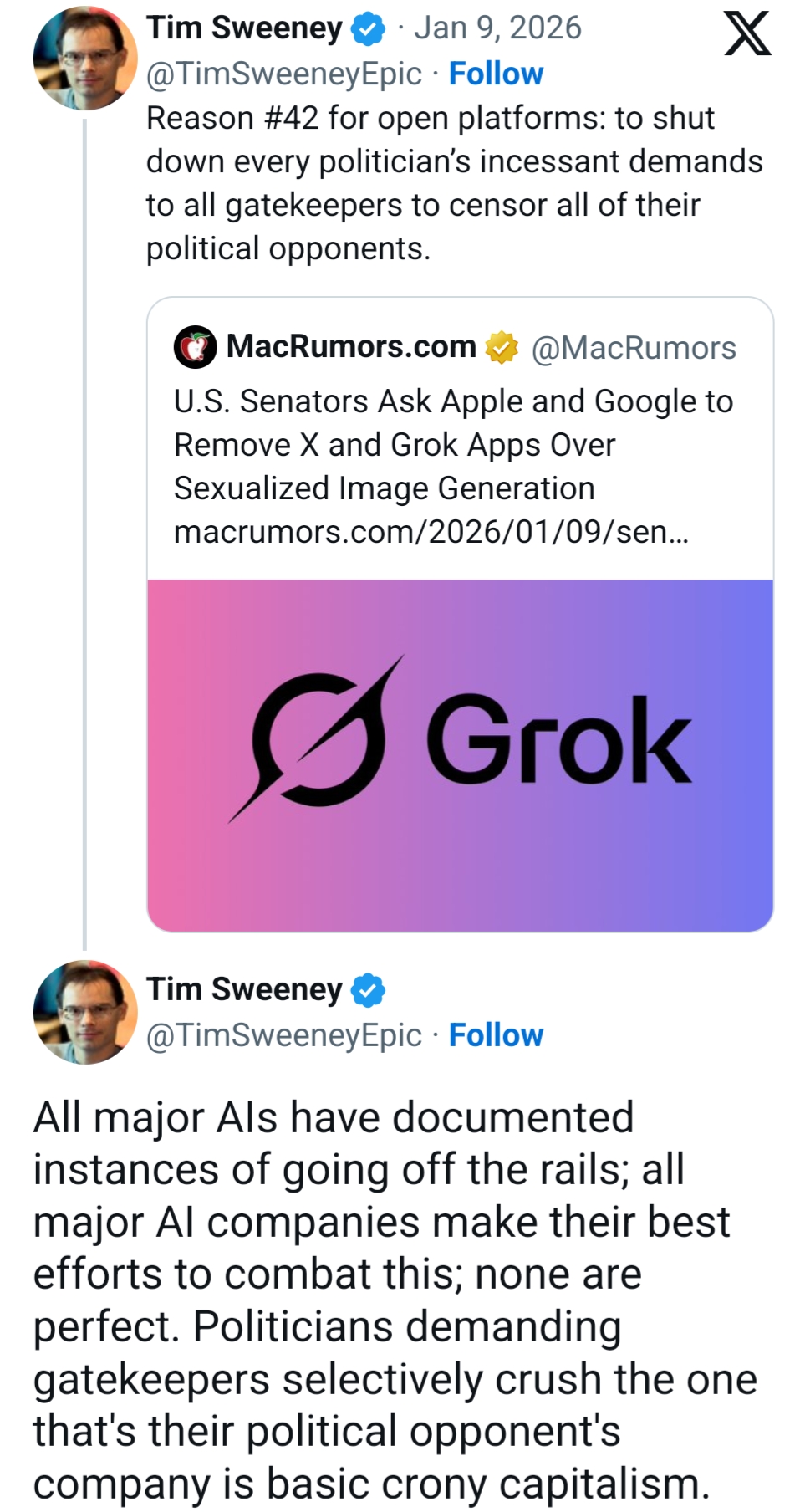The image size is (800, 1512).
Task: Click Tim Sweeney name on first tweet
Action: pyautogui.click(x=244, y=28)
